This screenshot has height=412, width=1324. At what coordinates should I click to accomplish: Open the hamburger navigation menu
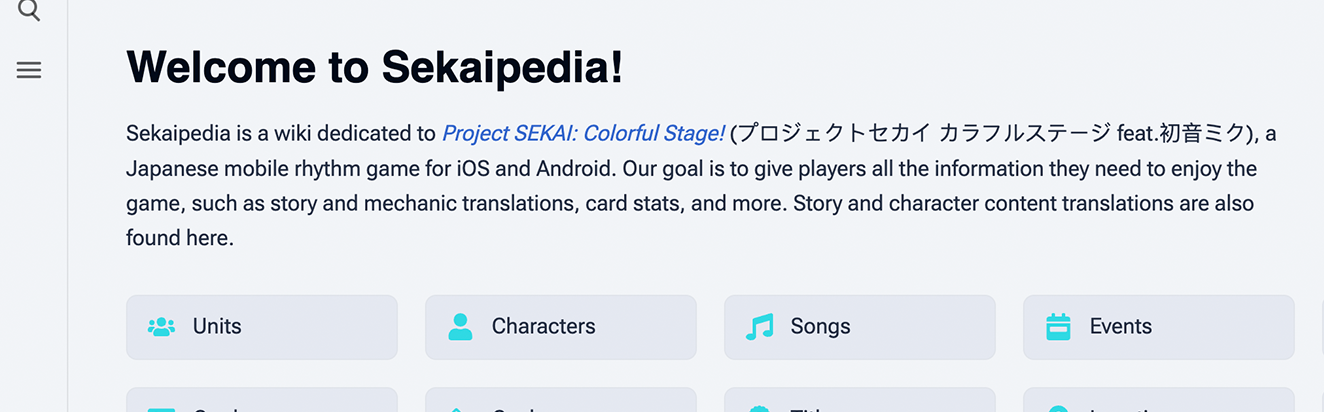(29, 70)
